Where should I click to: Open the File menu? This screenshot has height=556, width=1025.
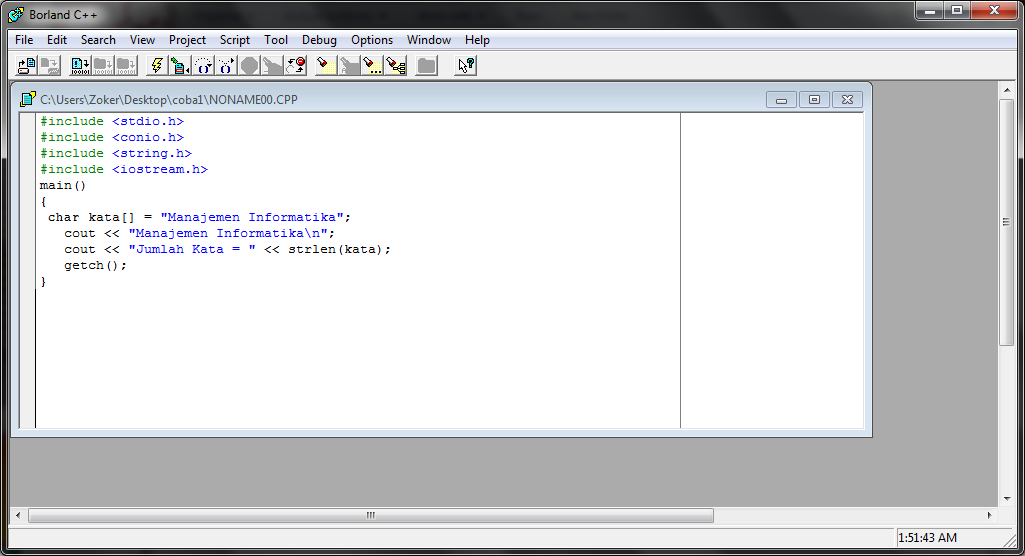click(x=24, y=40)
